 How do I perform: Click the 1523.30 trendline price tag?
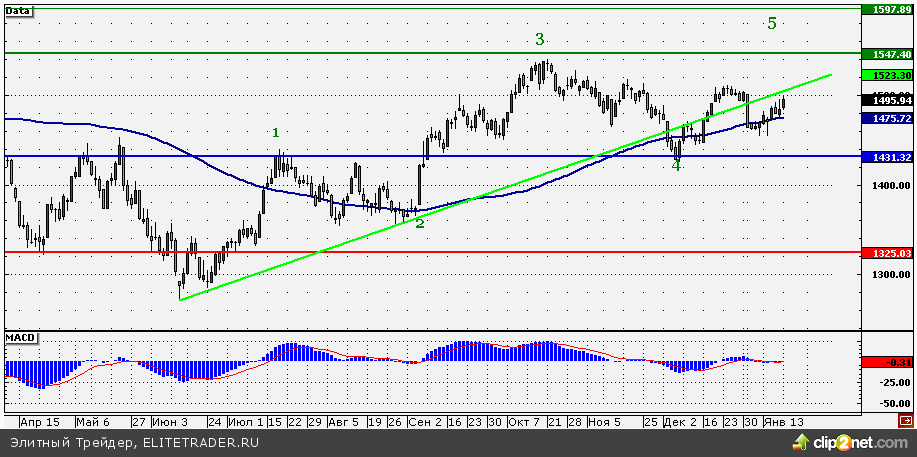pos(888,75)
